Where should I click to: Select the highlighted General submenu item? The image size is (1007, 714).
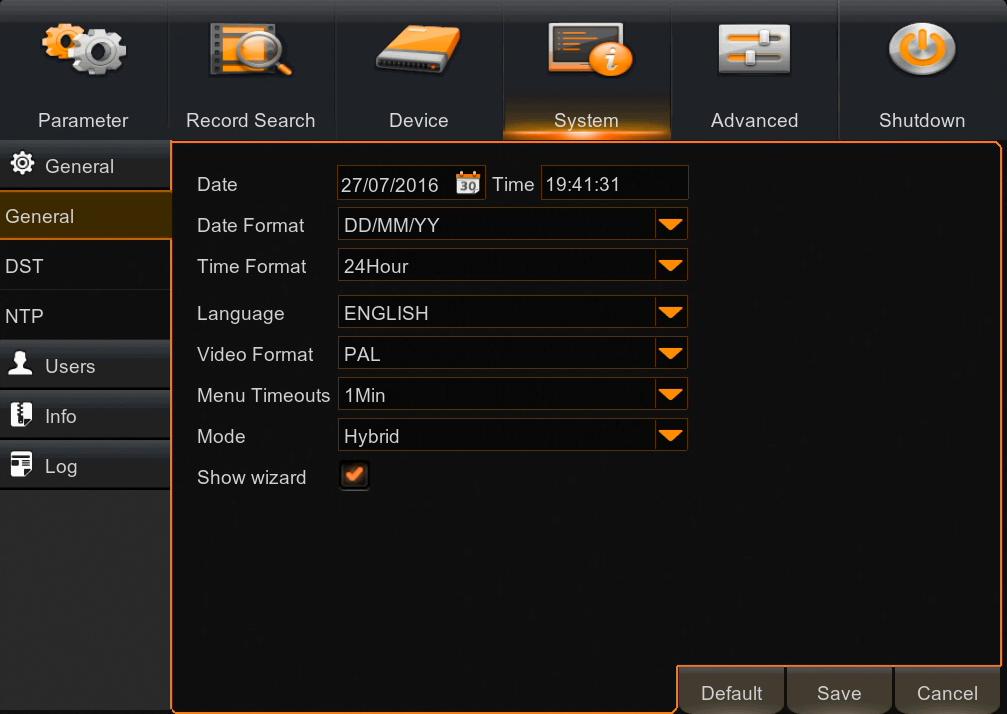pos(85,216)
